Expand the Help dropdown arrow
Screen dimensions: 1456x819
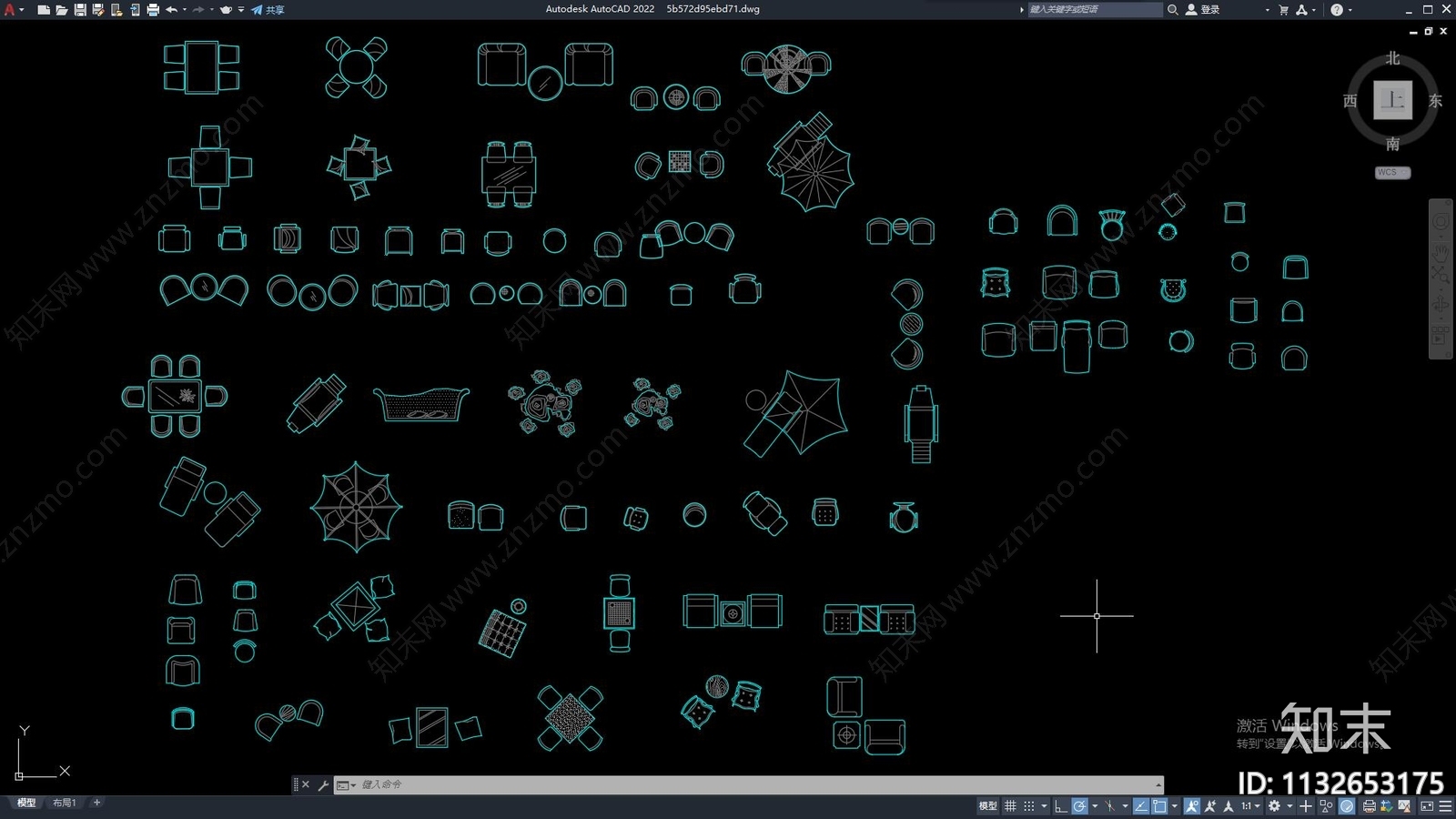click(1350, 10)
